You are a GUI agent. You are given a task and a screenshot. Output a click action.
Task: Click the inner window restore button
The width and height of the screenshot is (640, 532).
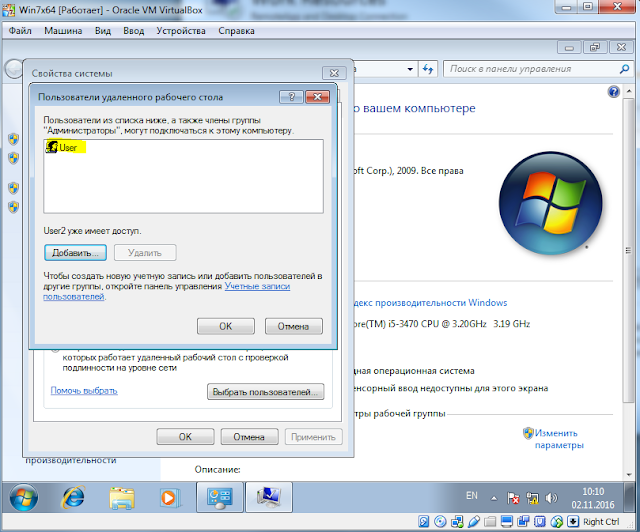point(595,47)
